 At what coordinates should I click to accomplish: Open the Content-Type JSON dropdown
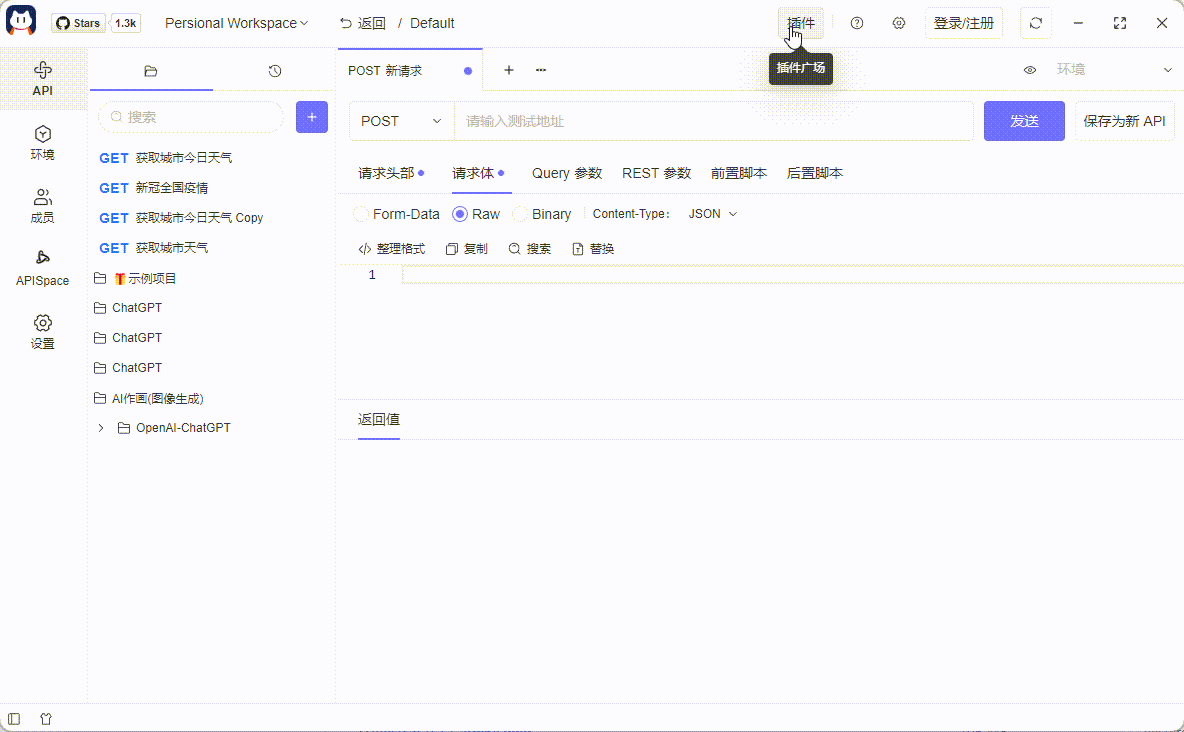(x=712, y=213)
